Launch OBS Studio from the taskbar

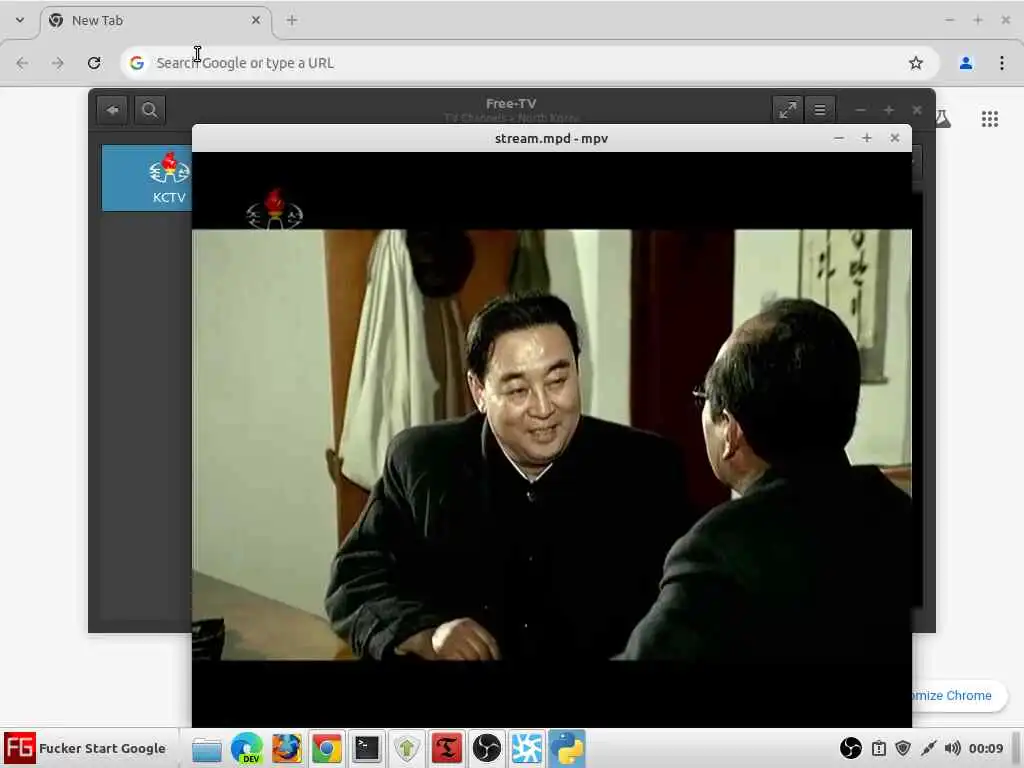tap(487, 748)
